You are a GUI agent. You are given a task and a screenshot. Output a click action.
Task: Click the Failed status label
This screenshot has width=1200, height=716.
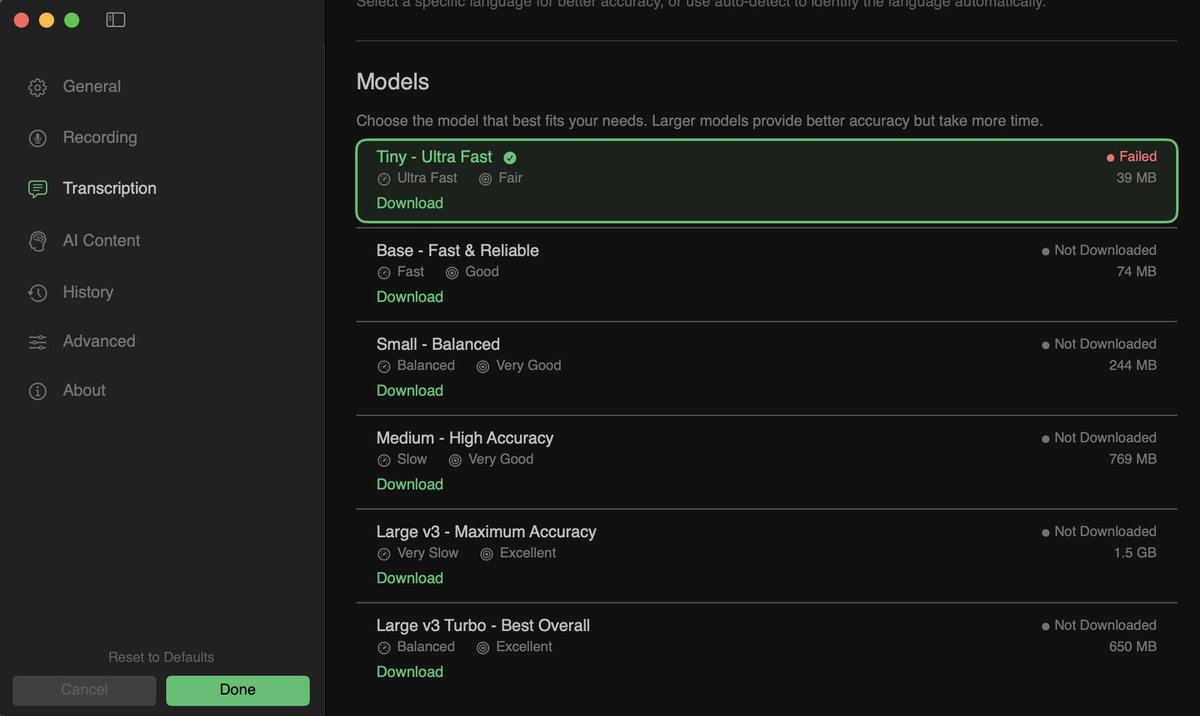(x=1138, y=157)
